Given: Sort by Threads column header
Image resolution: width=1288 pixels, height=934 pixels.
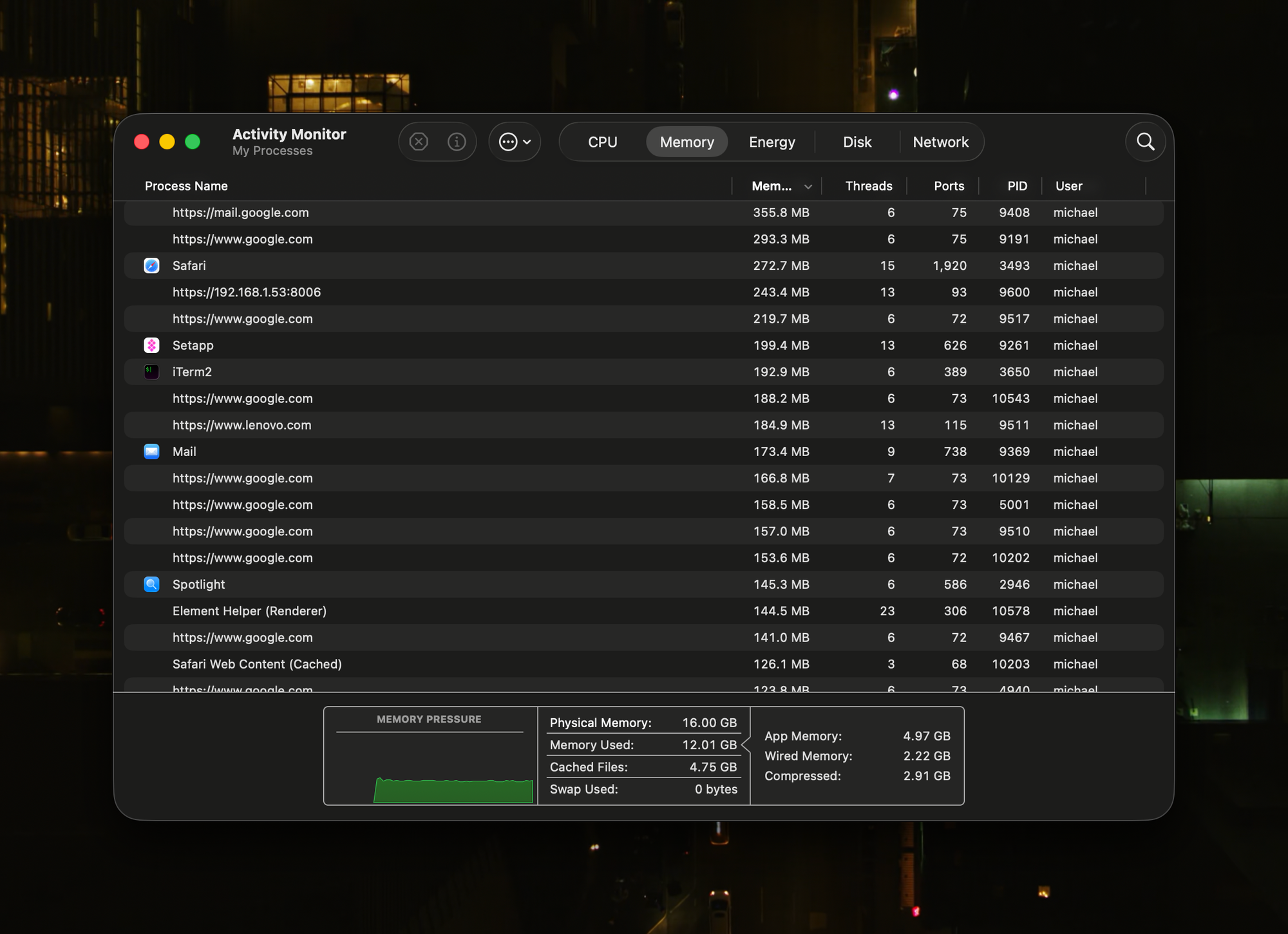Looking at the screenshot, I should pos(868,186).
